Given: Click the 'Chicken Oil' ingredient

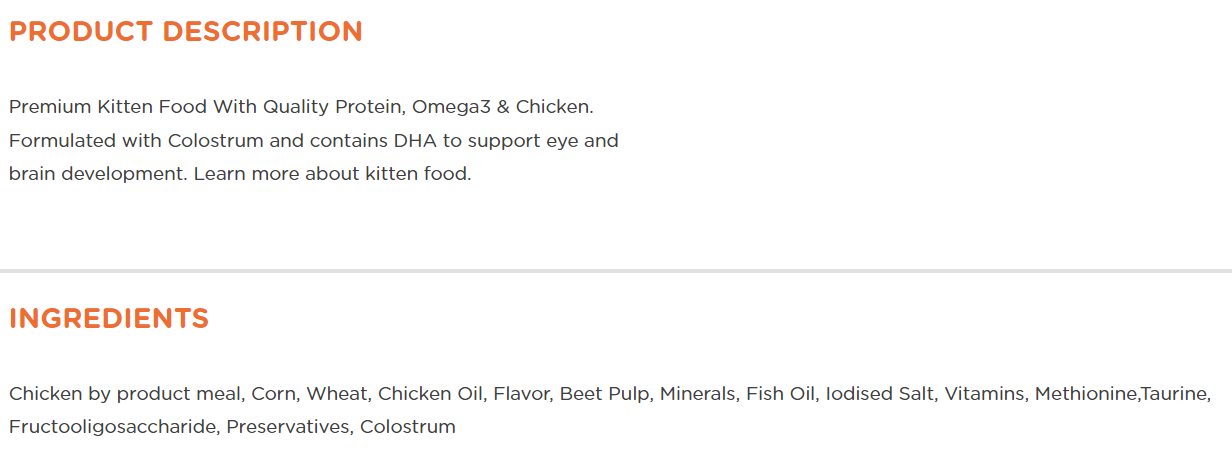Looking at the screenshot, I should 430,393.
